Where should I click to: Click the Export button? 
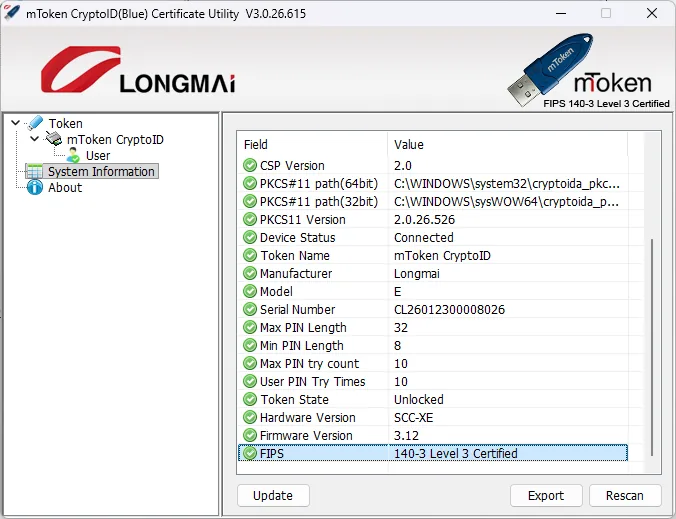click(x=546, y=495)
